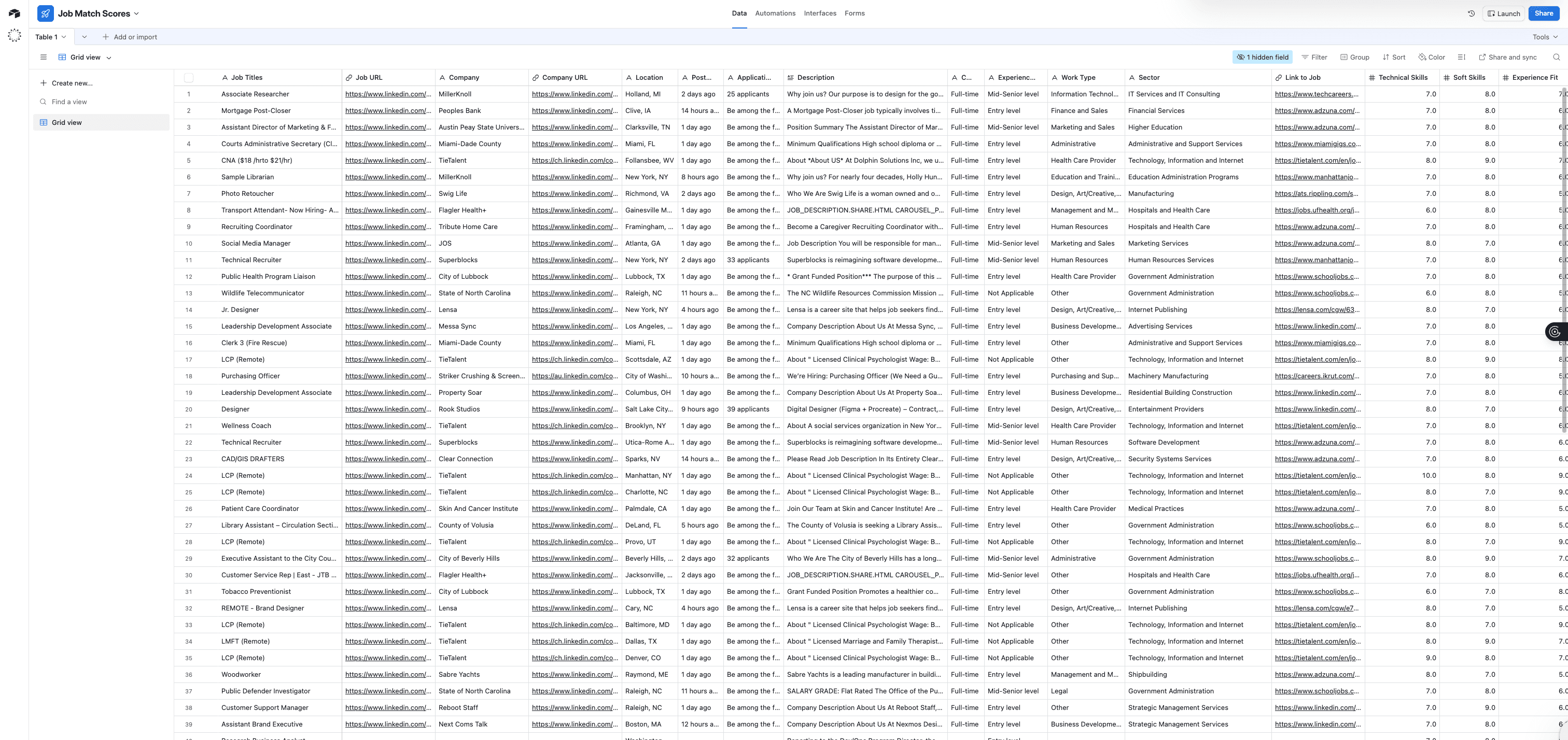
Task: Click the Job URL link field icon
Action: [349, 77]
